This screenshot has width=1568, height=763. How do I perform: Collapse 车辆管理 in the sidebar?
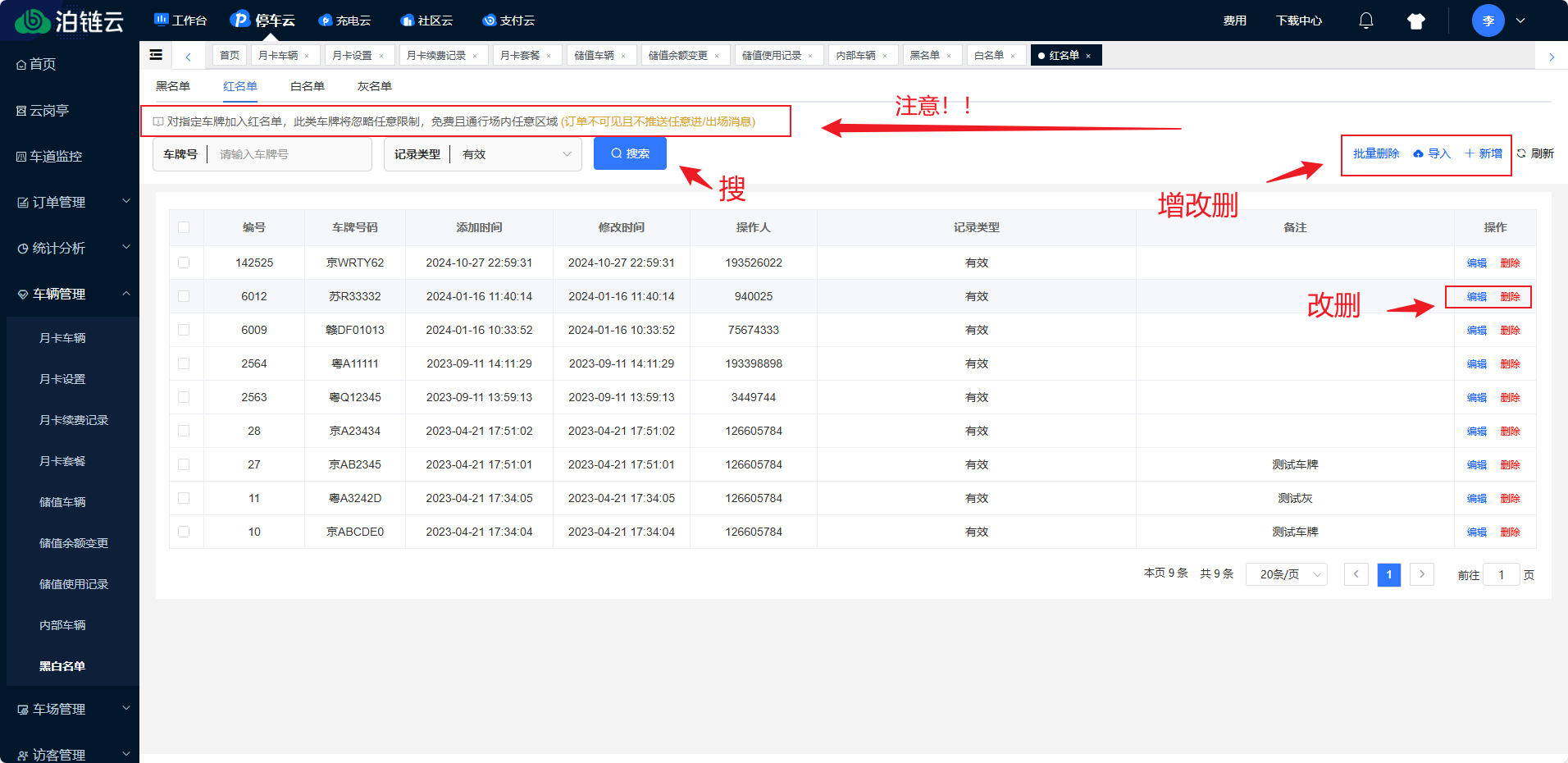pos(70,294)
